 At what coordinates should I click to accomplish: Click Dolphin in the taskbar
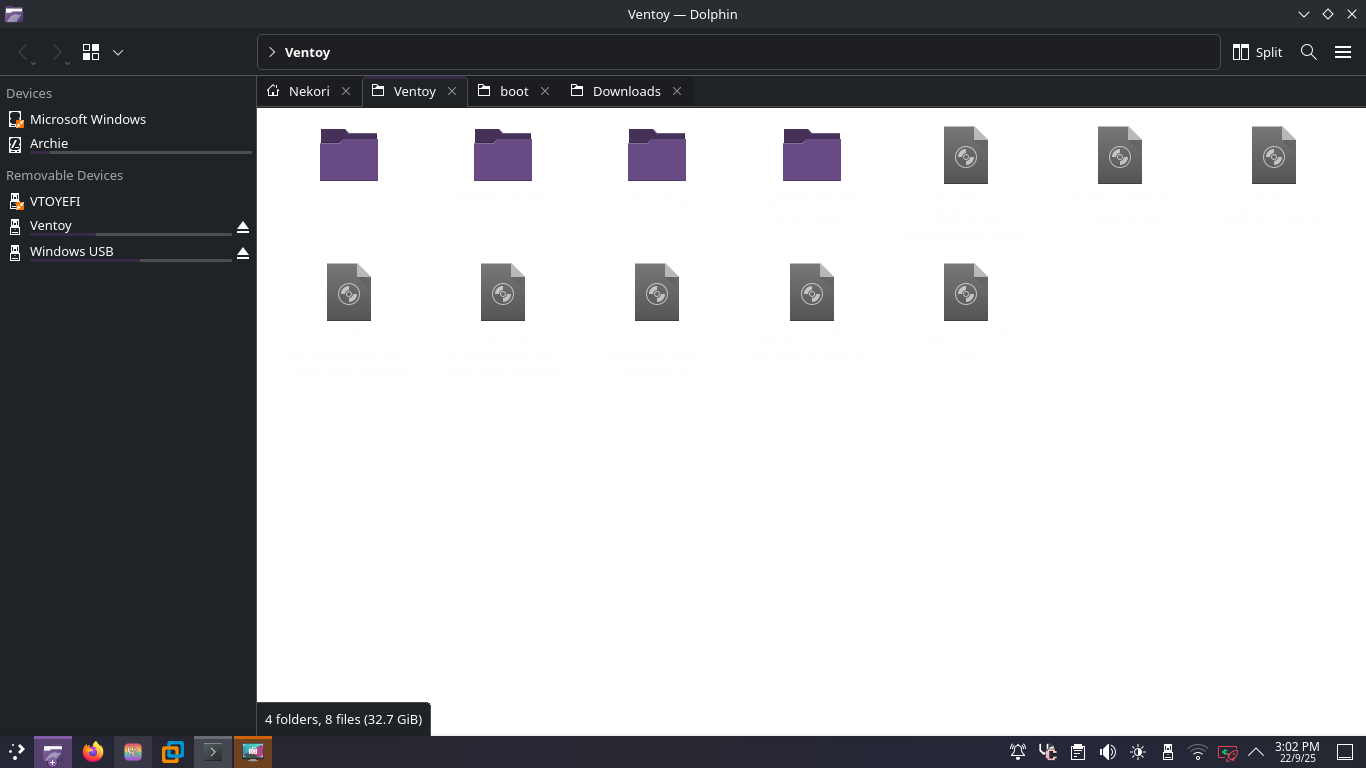(53, 752)
